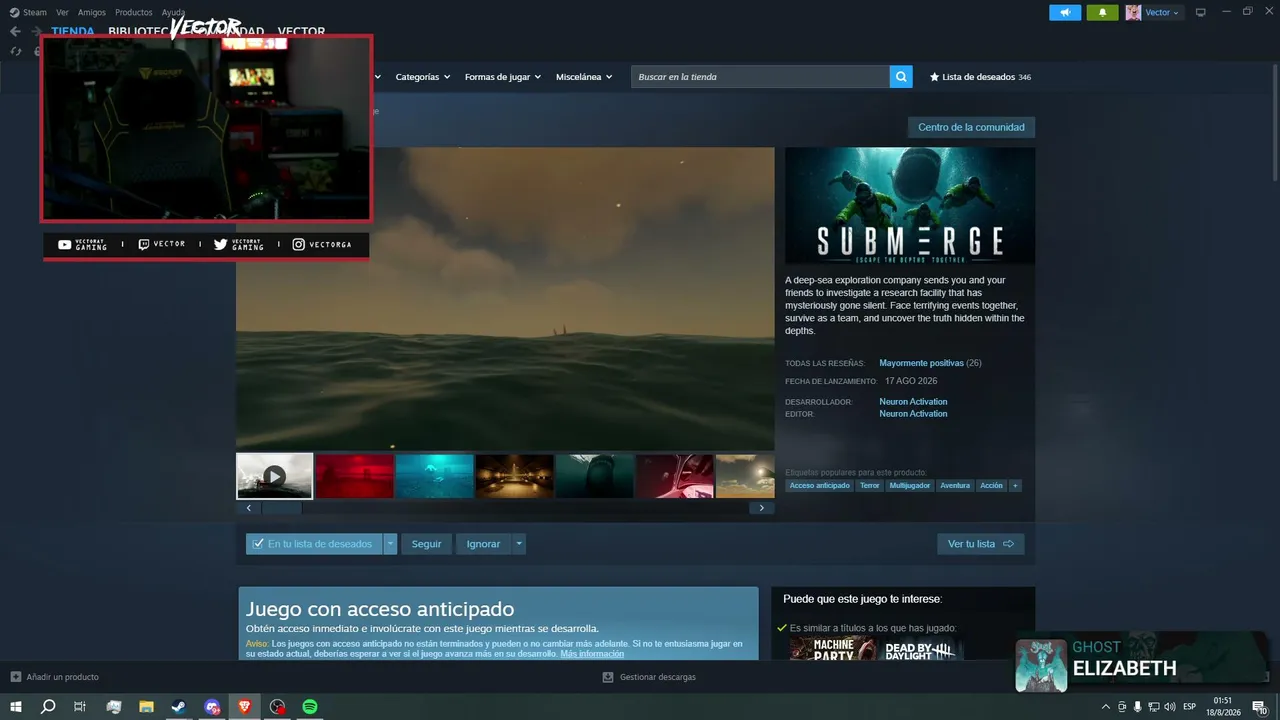Open the Ver menu
1280x720 pixels.
point(62,12)
